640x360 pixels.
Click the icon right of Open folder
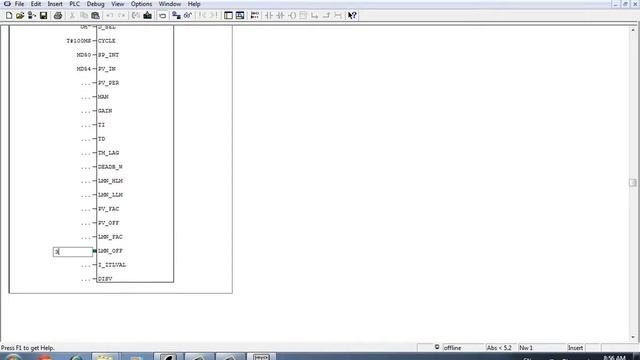[31, 16]
